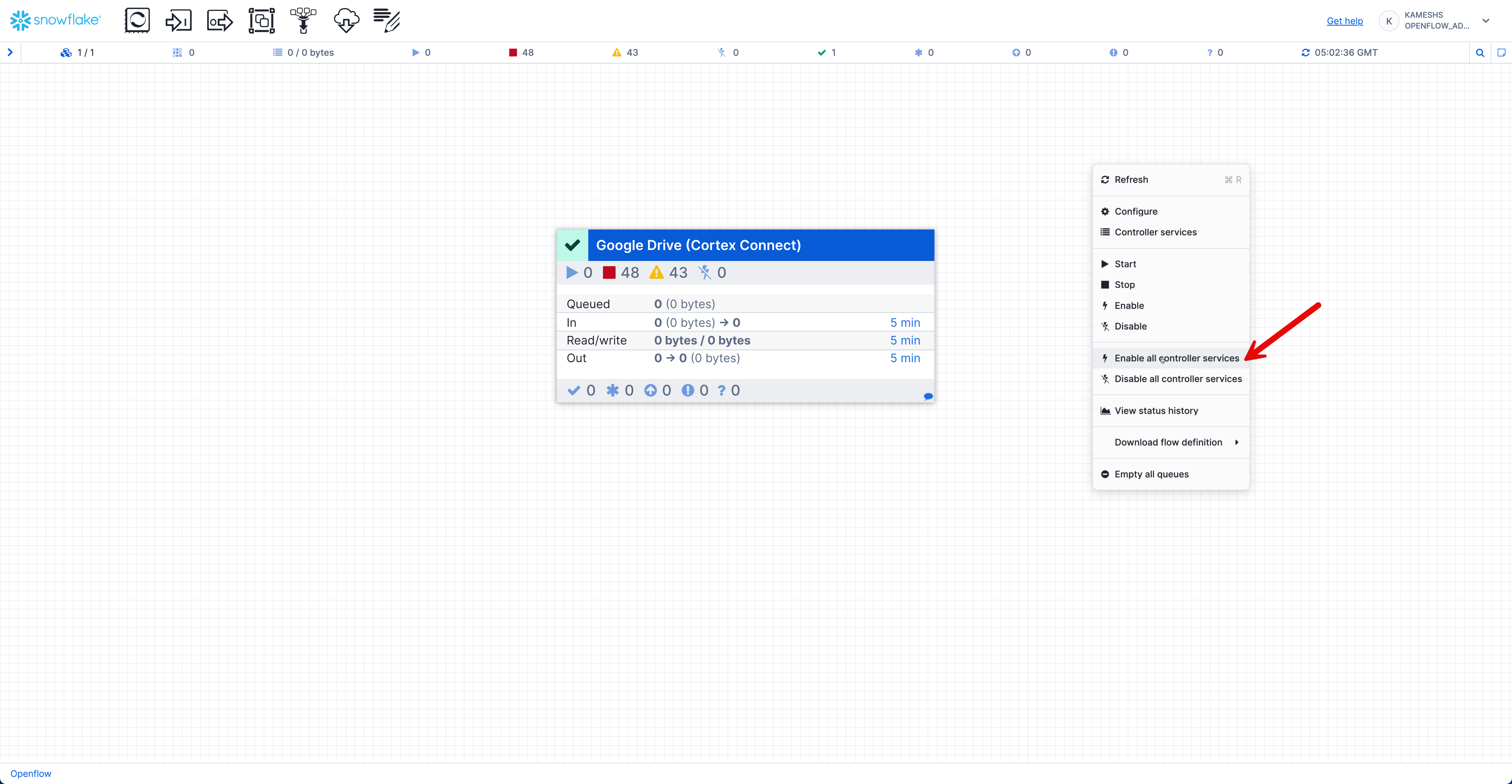Click the Process Group toolbar icon
The height and width of the screenshot is (784, 1512).
click(x=262, y=21)
